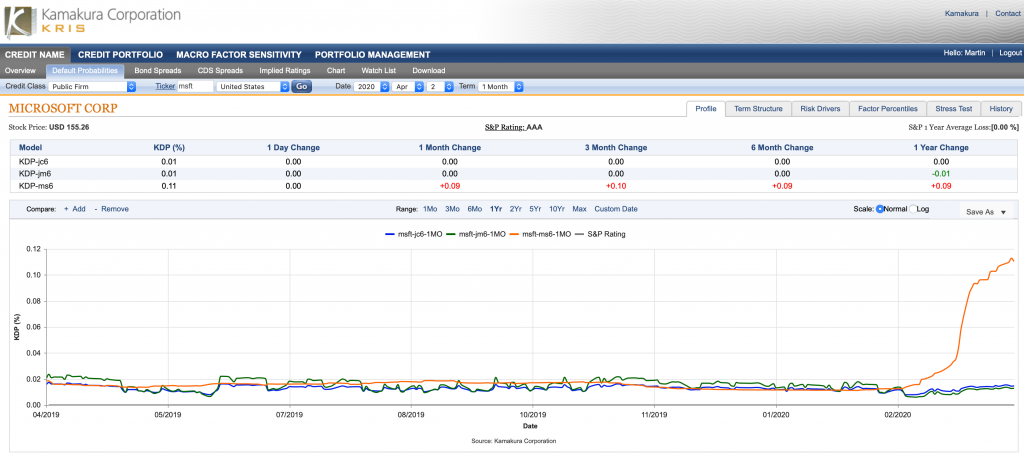This screenshot has width=1024, height=456.
Task: Switch to the Term Structure tab
Action: click(758, 109)
